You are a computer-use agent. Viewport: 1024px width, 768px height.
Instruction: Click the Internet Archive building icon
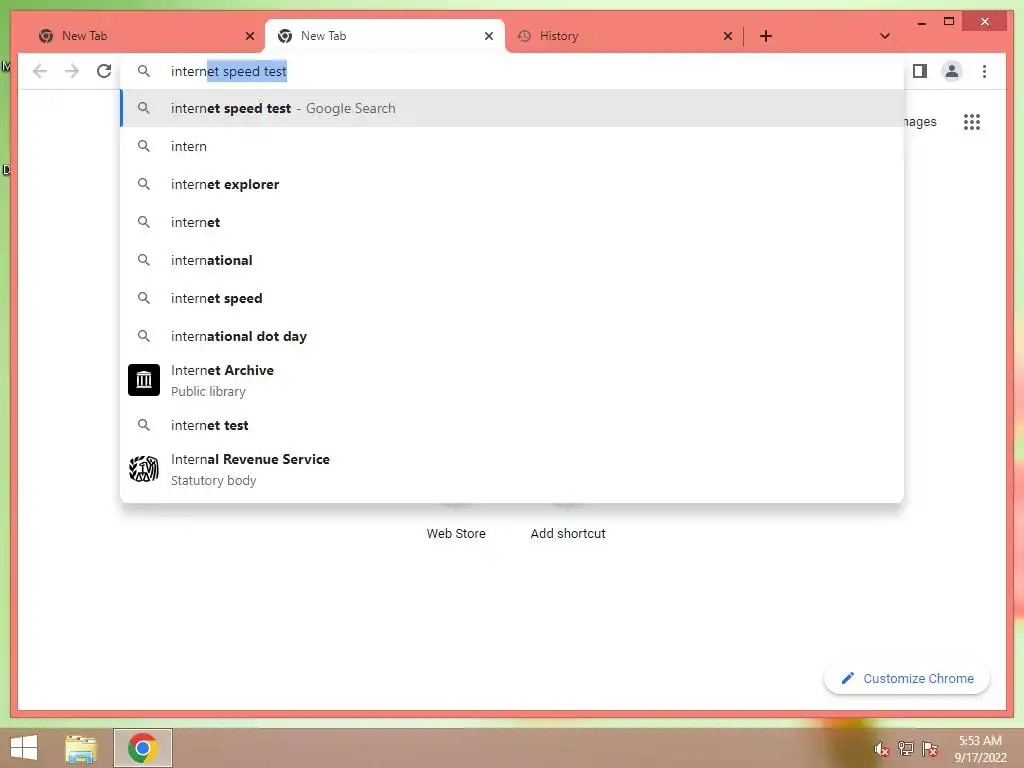pos(144,380)
